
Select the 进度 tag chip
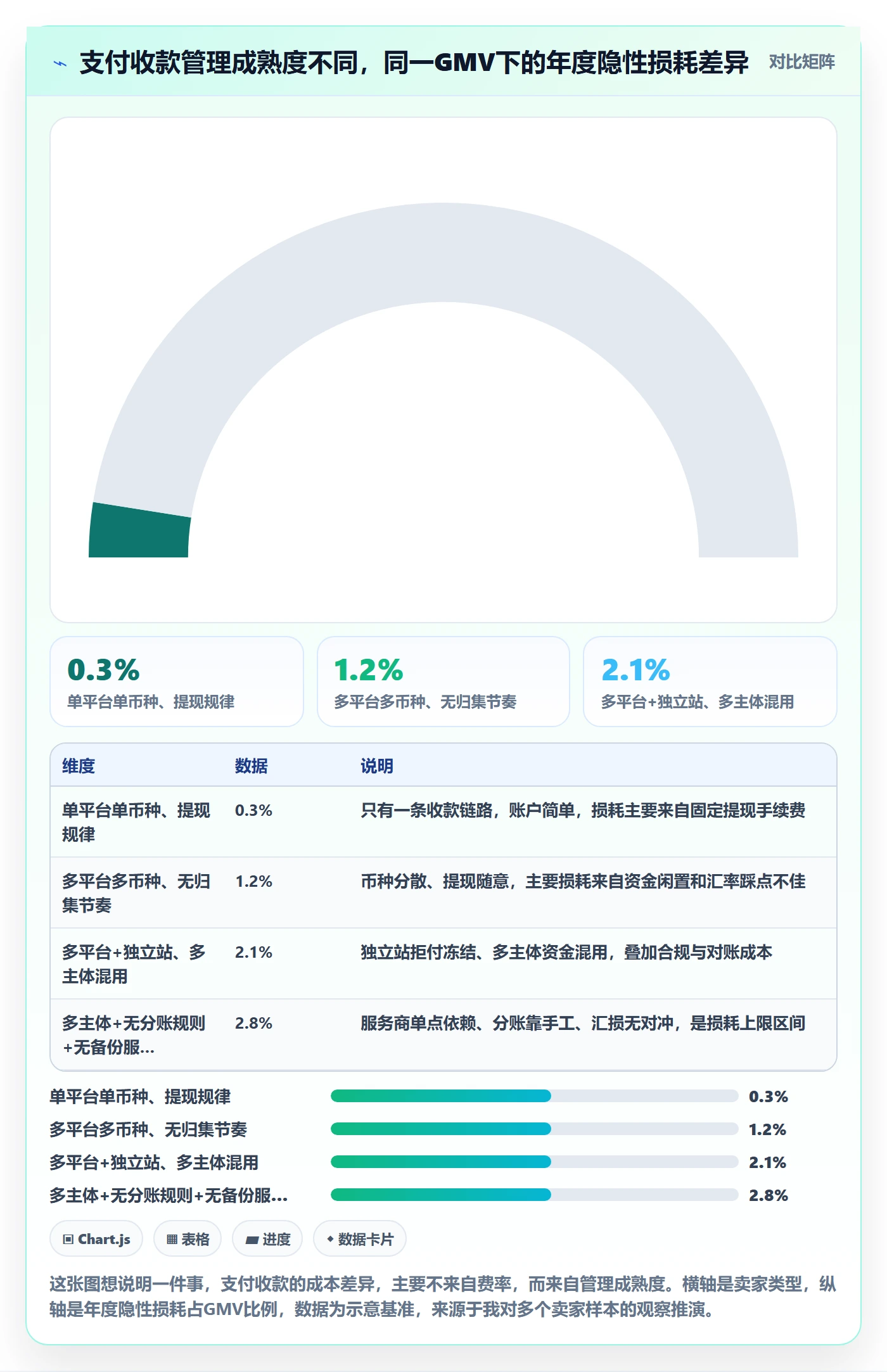pos(267,1238)
